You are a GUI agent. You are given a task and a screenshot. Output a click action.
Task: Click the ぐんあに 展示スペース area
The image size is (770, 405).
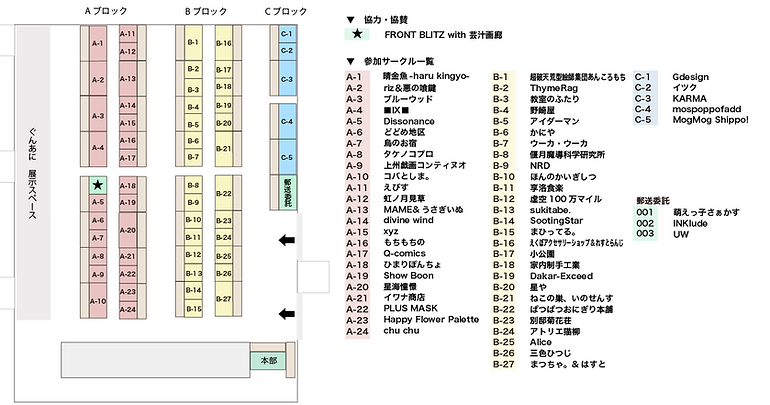(33, 173)
